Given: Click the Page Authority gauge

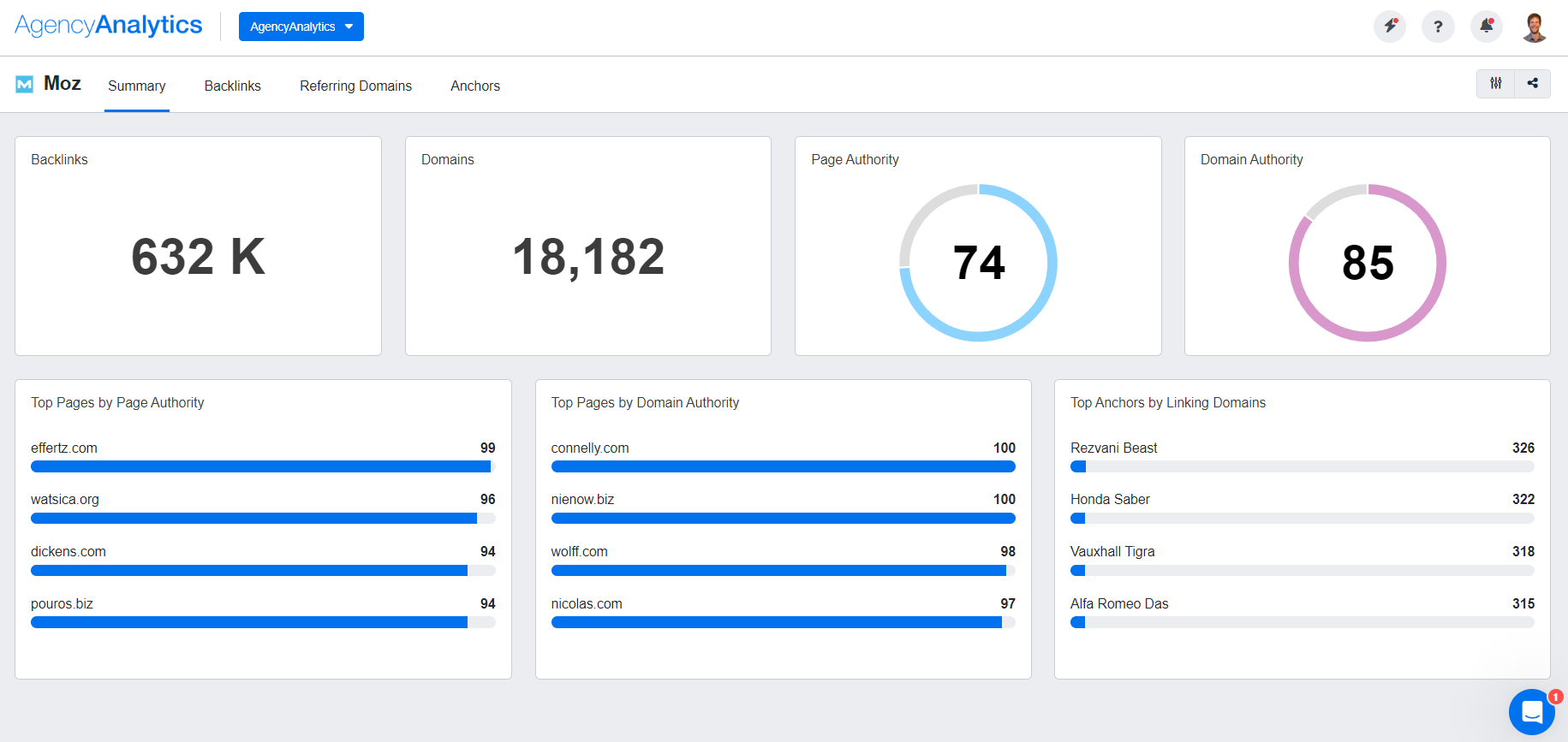Looking at the screenshot, I should (978, 263).
